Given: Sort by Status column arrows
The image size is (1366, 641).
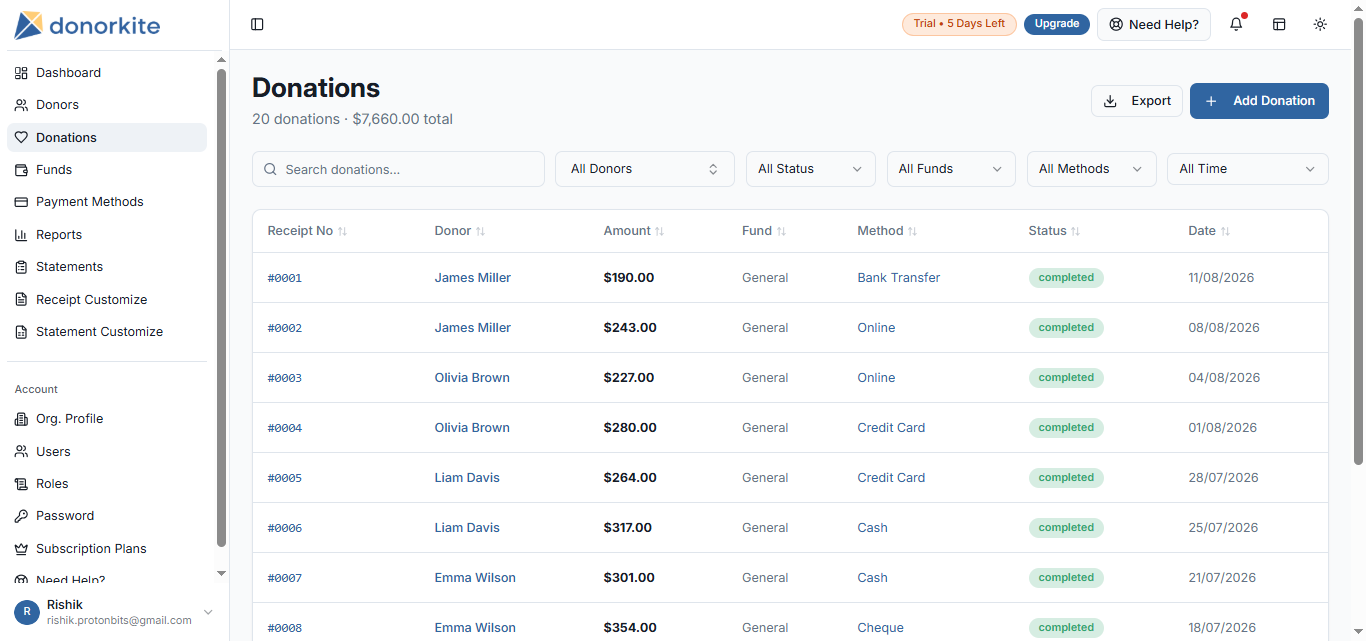Looking at the screenshot, I should [x=1075, y=231].
